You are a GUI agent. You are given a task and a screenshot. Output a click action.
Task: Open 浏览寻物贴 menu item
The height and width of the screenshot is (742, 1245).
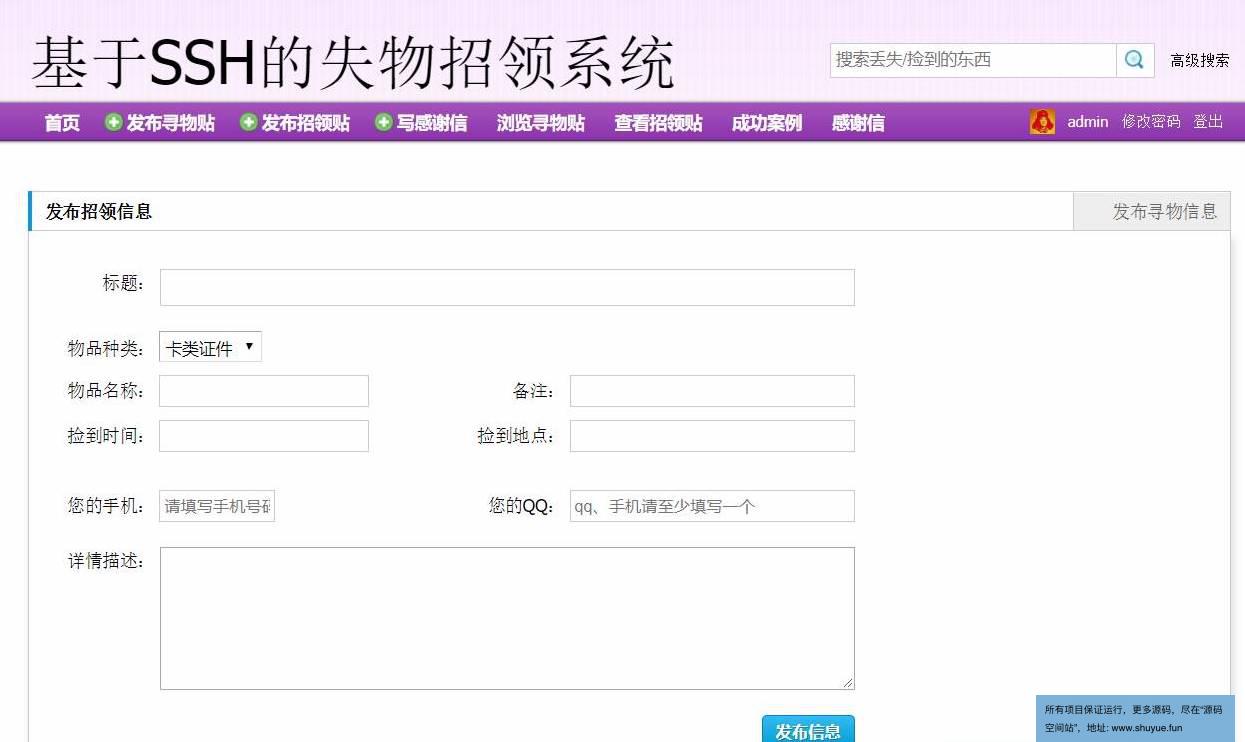[541, 123]
